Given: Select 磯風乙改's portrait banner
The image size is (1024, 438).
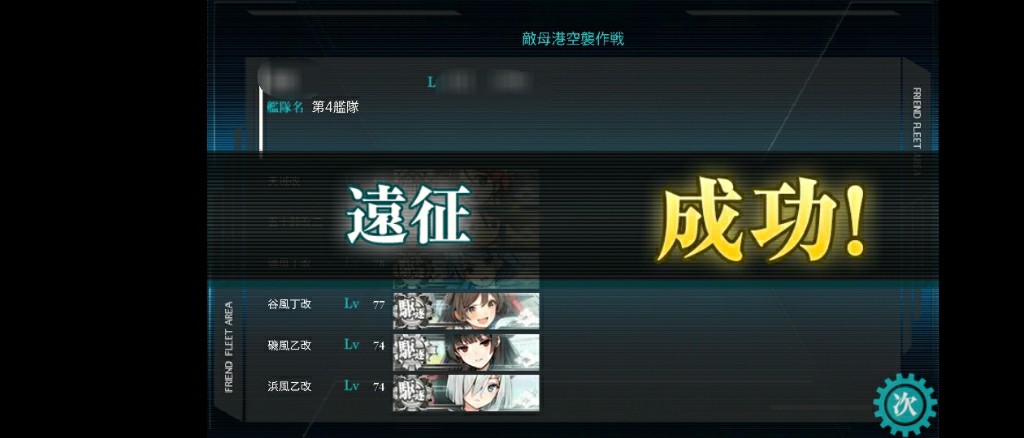Looking at the screenshot, I should coord(466,351).
